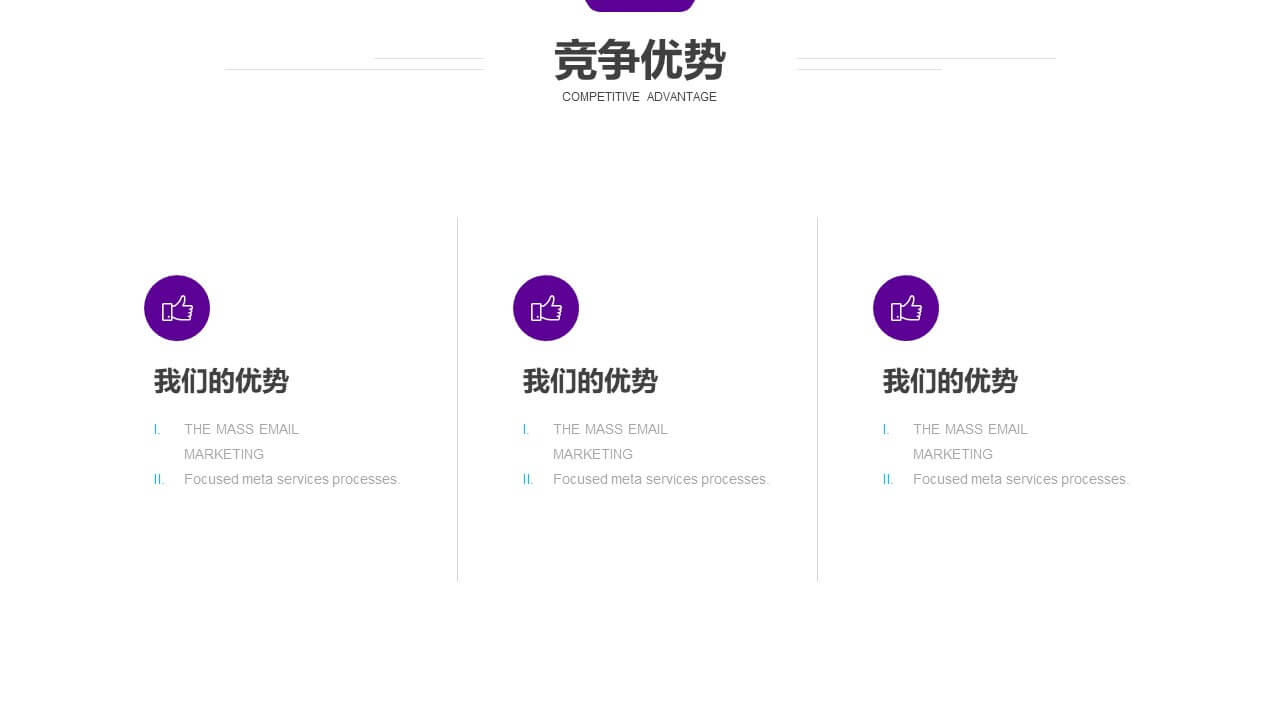The image size is (1280, 720).
Task: Click the left column's Focused meta services text
Action: point(292,479)
